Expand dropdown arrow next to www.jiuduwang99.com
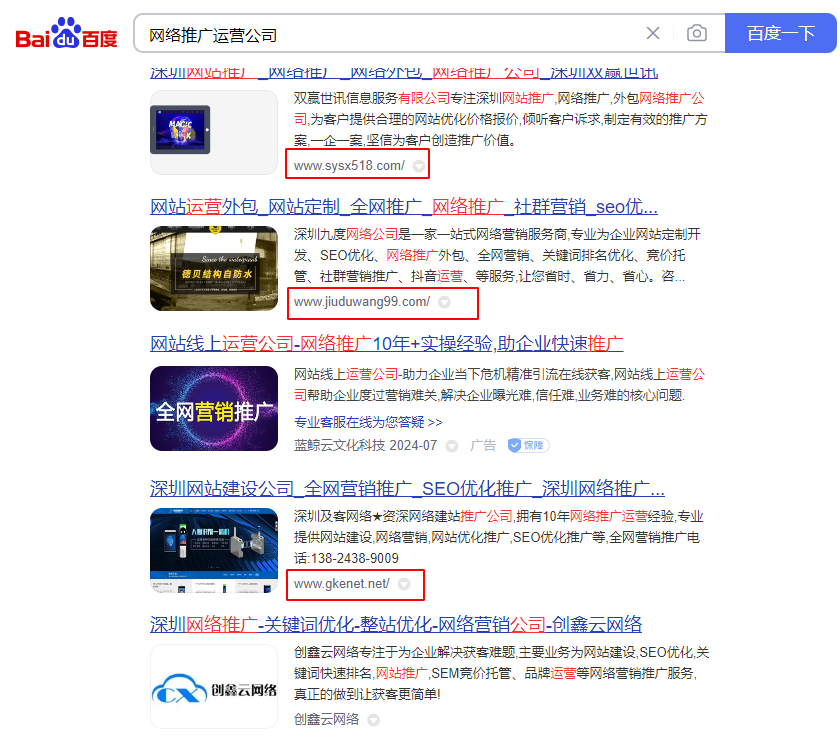Image resolution: width=840 pixels, height=746 pixels. pos(444,302)
